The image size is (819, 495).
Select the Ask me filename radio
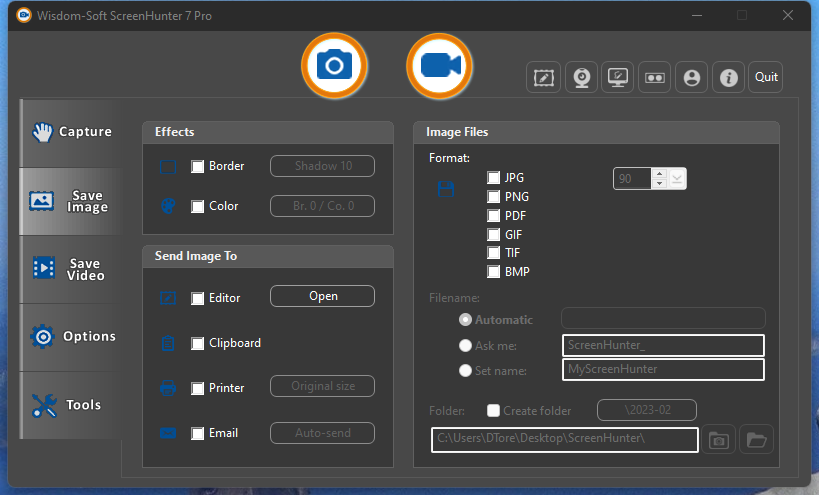465,346
